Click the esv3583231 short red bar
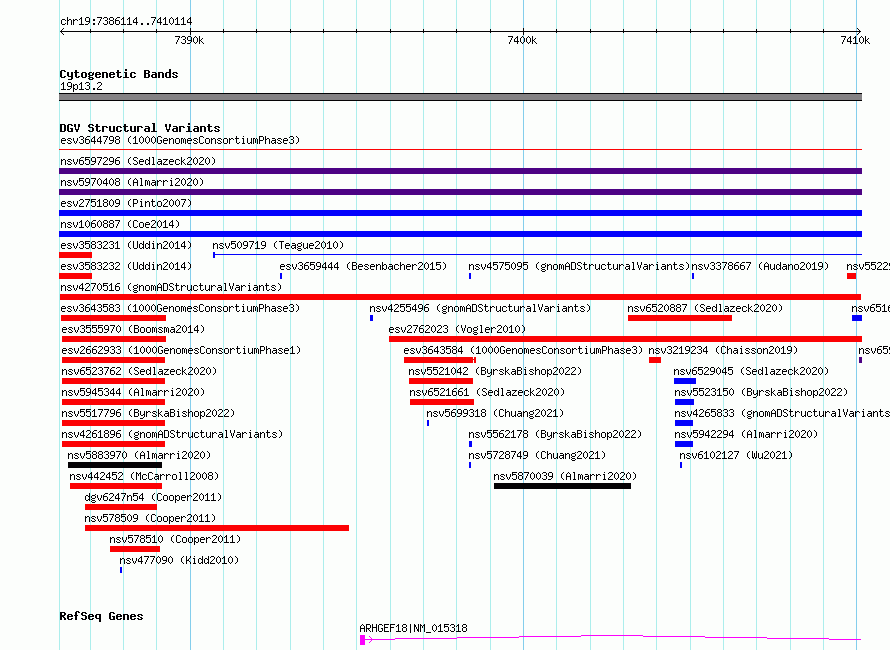 point(75,255)
